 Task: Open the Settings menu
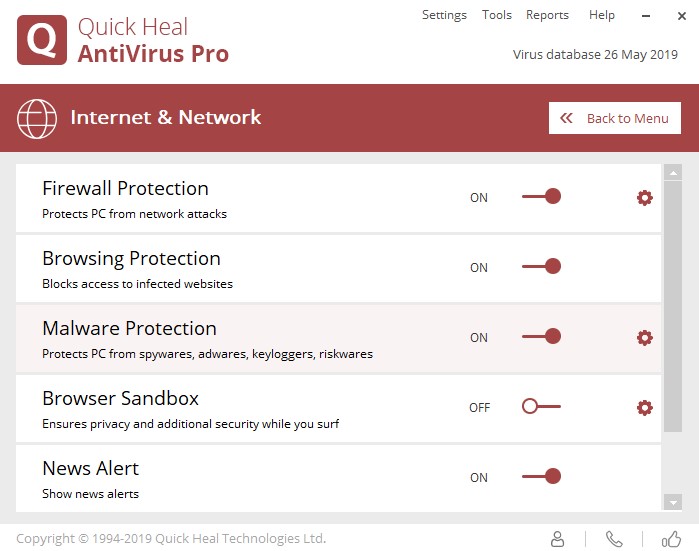click(444, 15)
